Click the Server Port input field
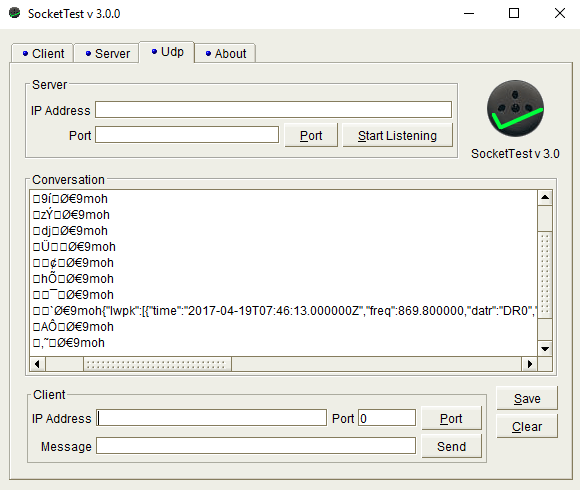The image size is (580, 490). [x=187, y=135]
